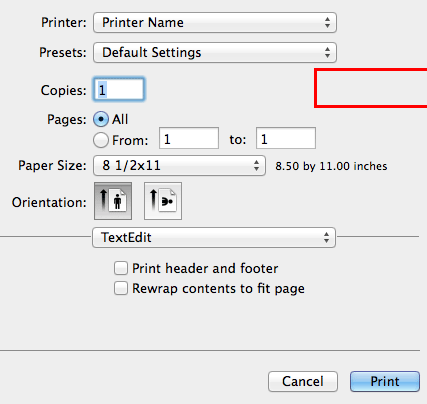Open the Default Settings presets dropdown

pyautogui.click(x=215, y=53)
